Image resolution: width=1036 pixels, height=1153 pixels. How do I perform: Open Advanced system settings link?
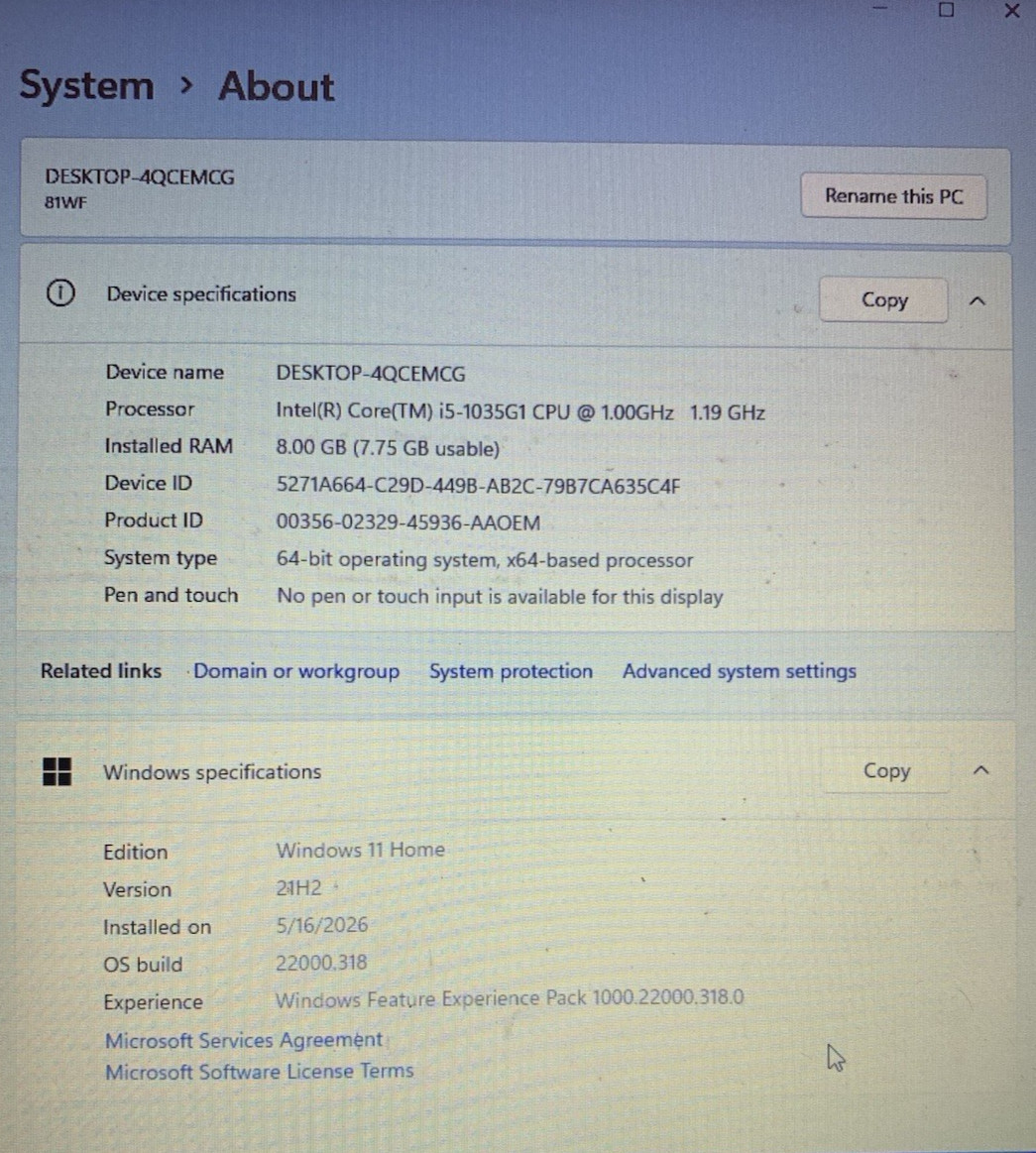(739, 671)
